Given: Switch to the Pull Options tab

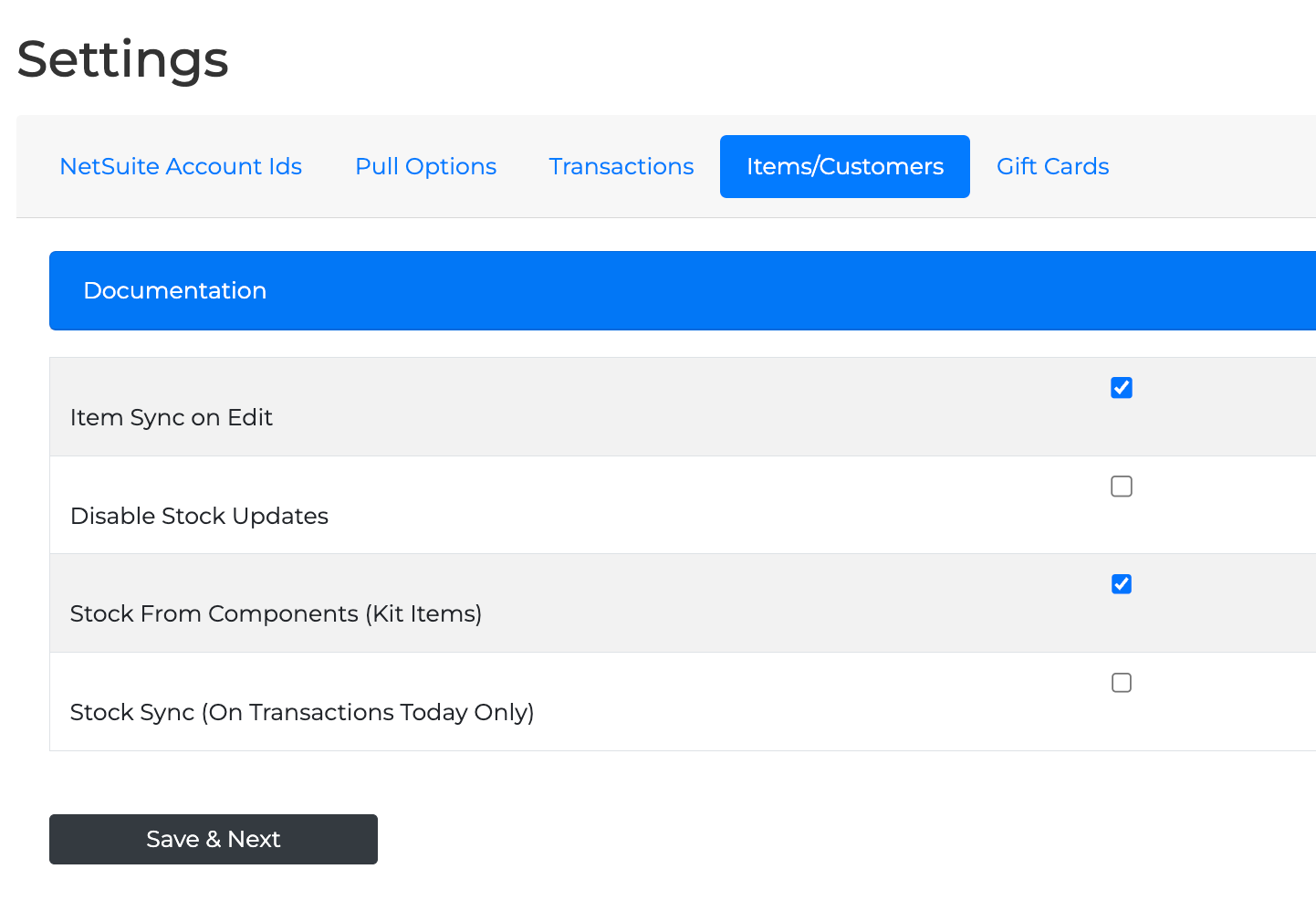Looking at the screenshot, I should point(425,166).
